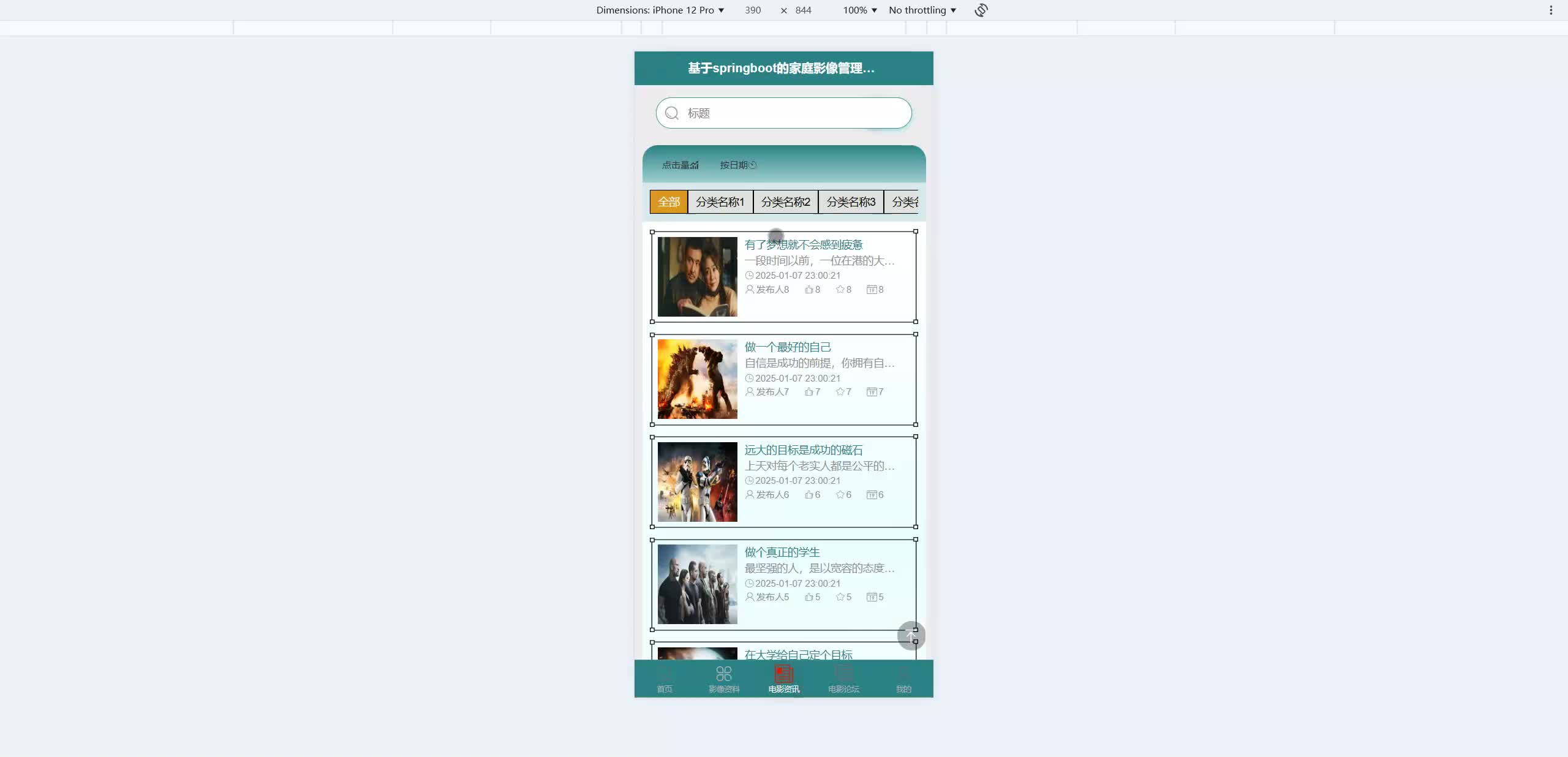Image resolution: width=1568 pixels, height=757 pixels.
Task: Filter by 分类名称2 category
Action: [785, 202]
